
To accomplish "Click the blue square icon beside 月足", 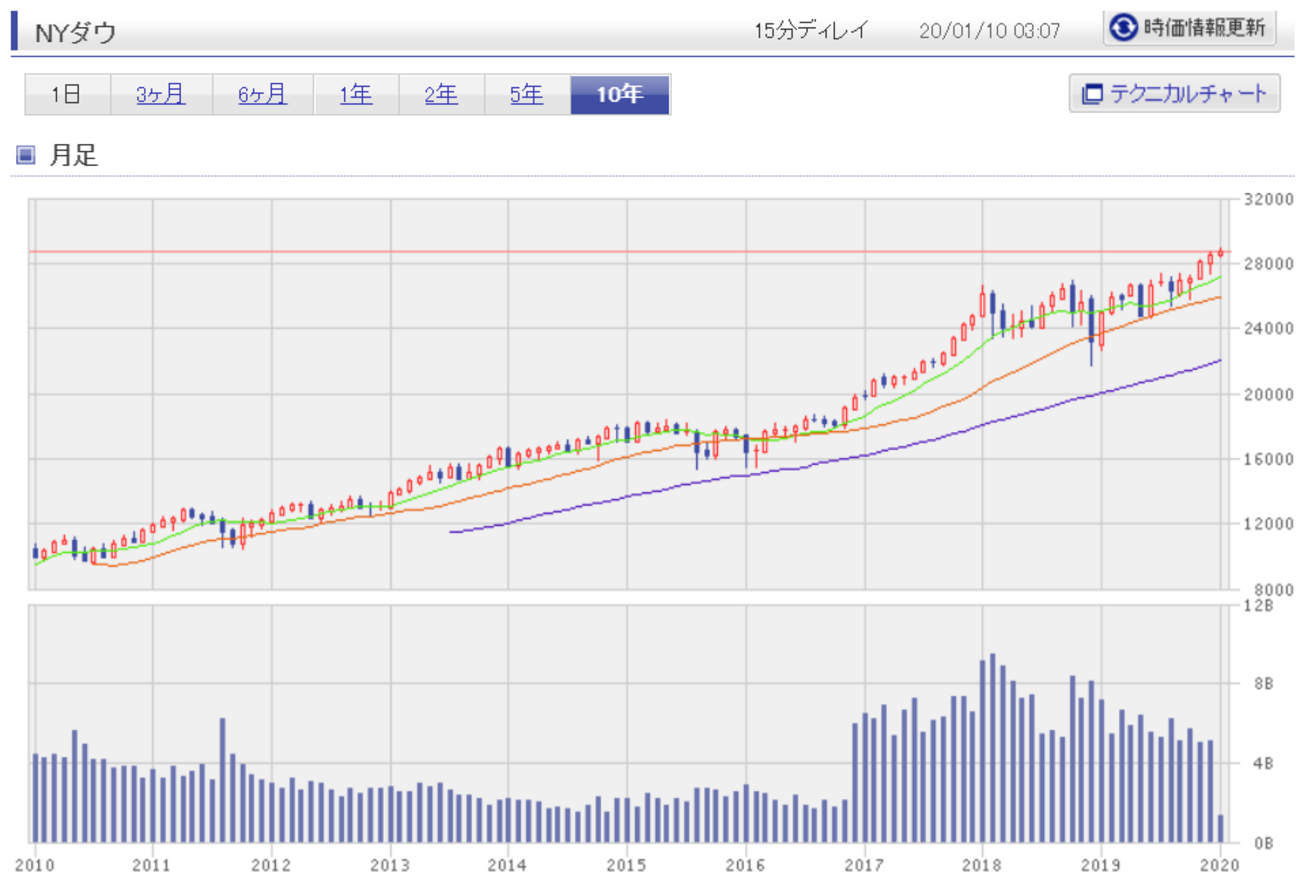I will click(26, 155).
